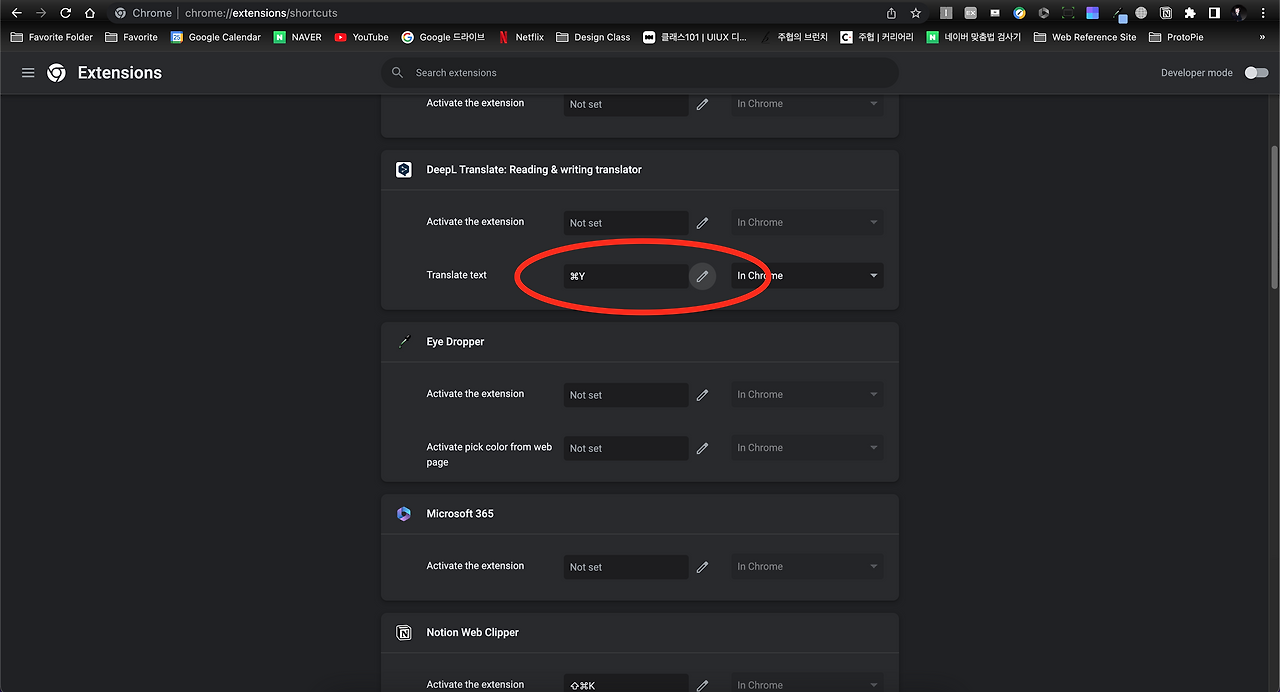Click Eye Dropper Activate the extension Not set field

626,395
